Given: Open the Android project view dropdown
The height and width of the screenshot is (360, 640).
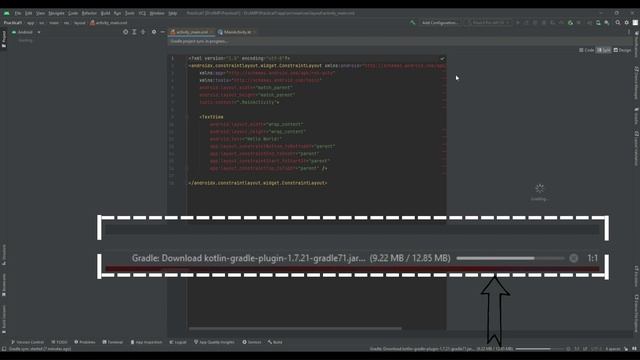Looking at the screenshot, I should [26, 32].
